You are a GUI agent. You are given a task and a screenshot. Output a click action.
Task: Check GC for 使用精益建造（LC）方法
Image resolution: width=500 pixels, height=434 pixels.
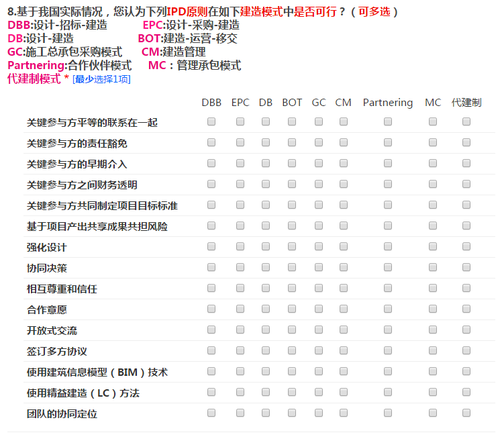[319, 392]
